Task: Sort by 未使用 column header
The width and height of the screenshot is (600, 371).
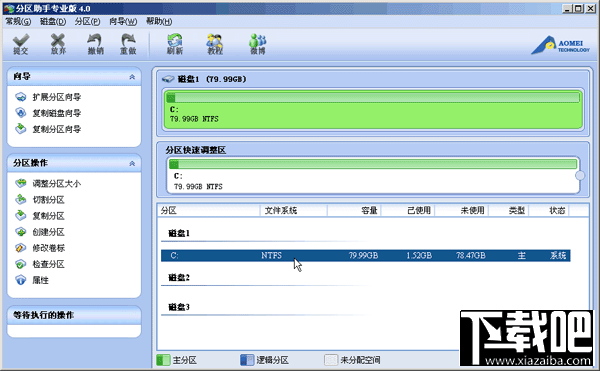Action: pyautogui.click(x=461, y=210)
